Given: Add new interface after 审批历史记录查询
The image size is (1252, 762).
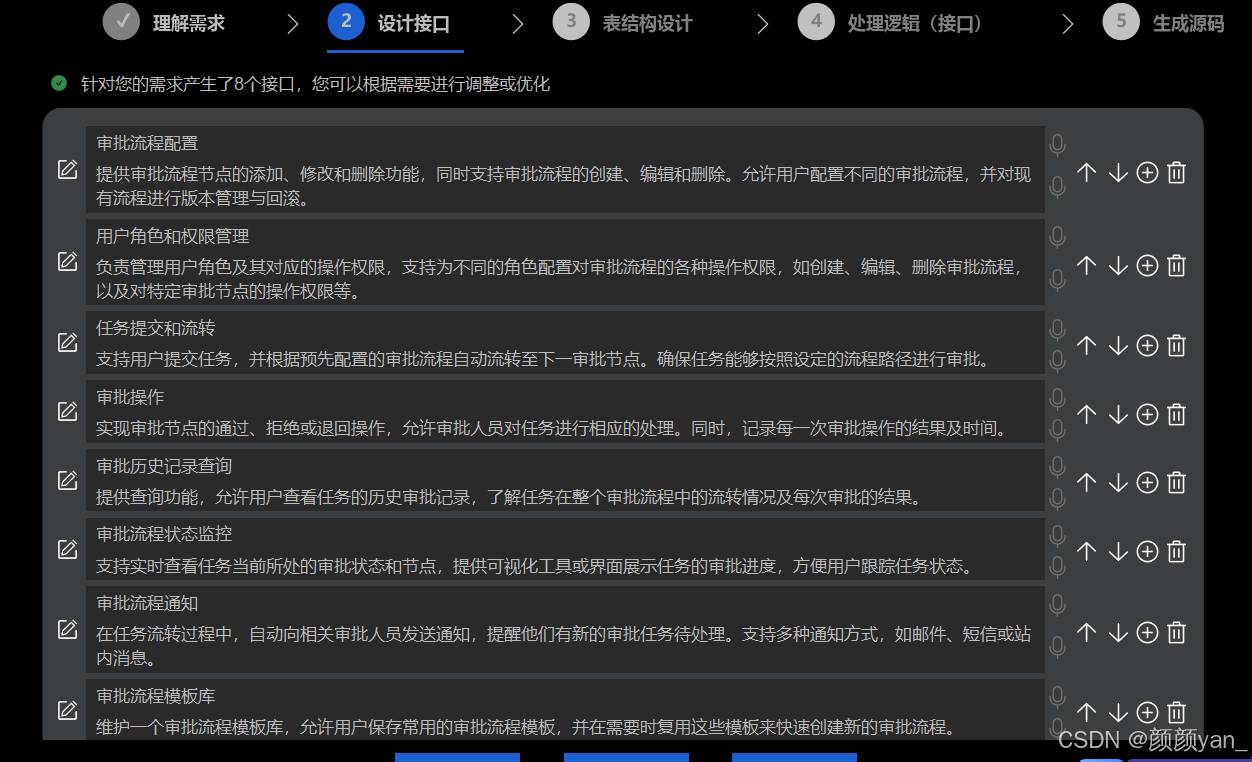Looking at the screenshot, I should 1148,482.
